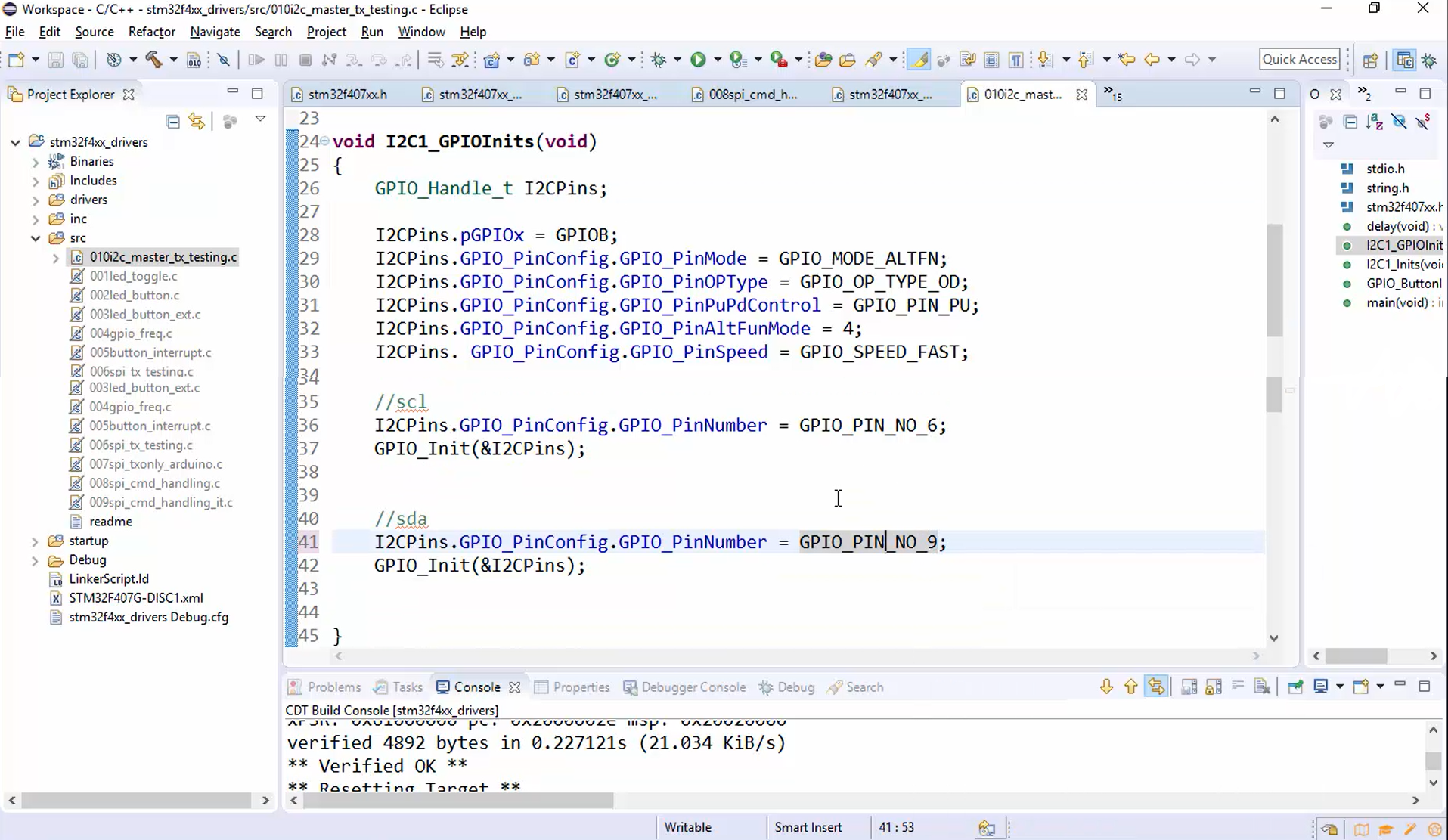Click the External Tools run icon

click(778, 60)
